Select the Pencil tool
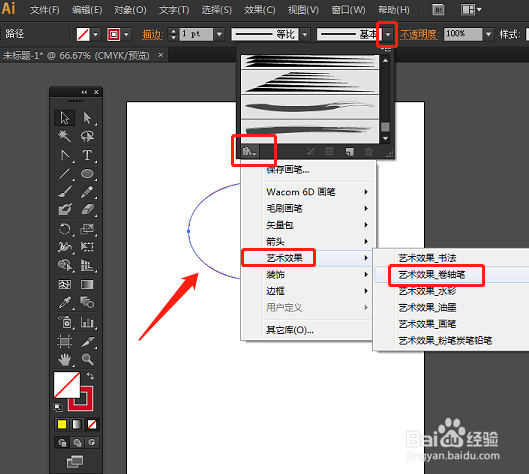The width and height of the screenshot is (529, 474). [87, 192]
